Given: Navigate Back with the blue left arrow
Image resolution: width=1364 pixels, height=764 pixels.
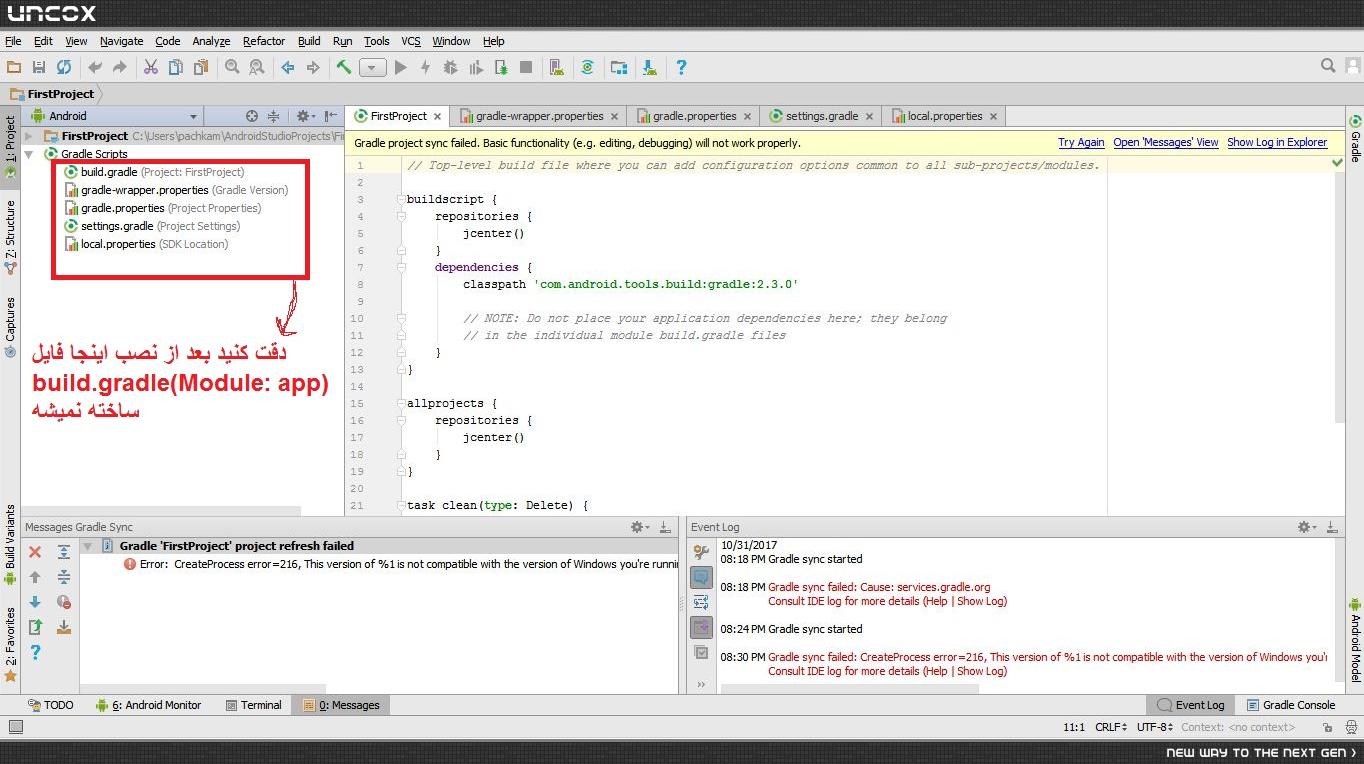Looking at the screenshot, I should (288, 67).
